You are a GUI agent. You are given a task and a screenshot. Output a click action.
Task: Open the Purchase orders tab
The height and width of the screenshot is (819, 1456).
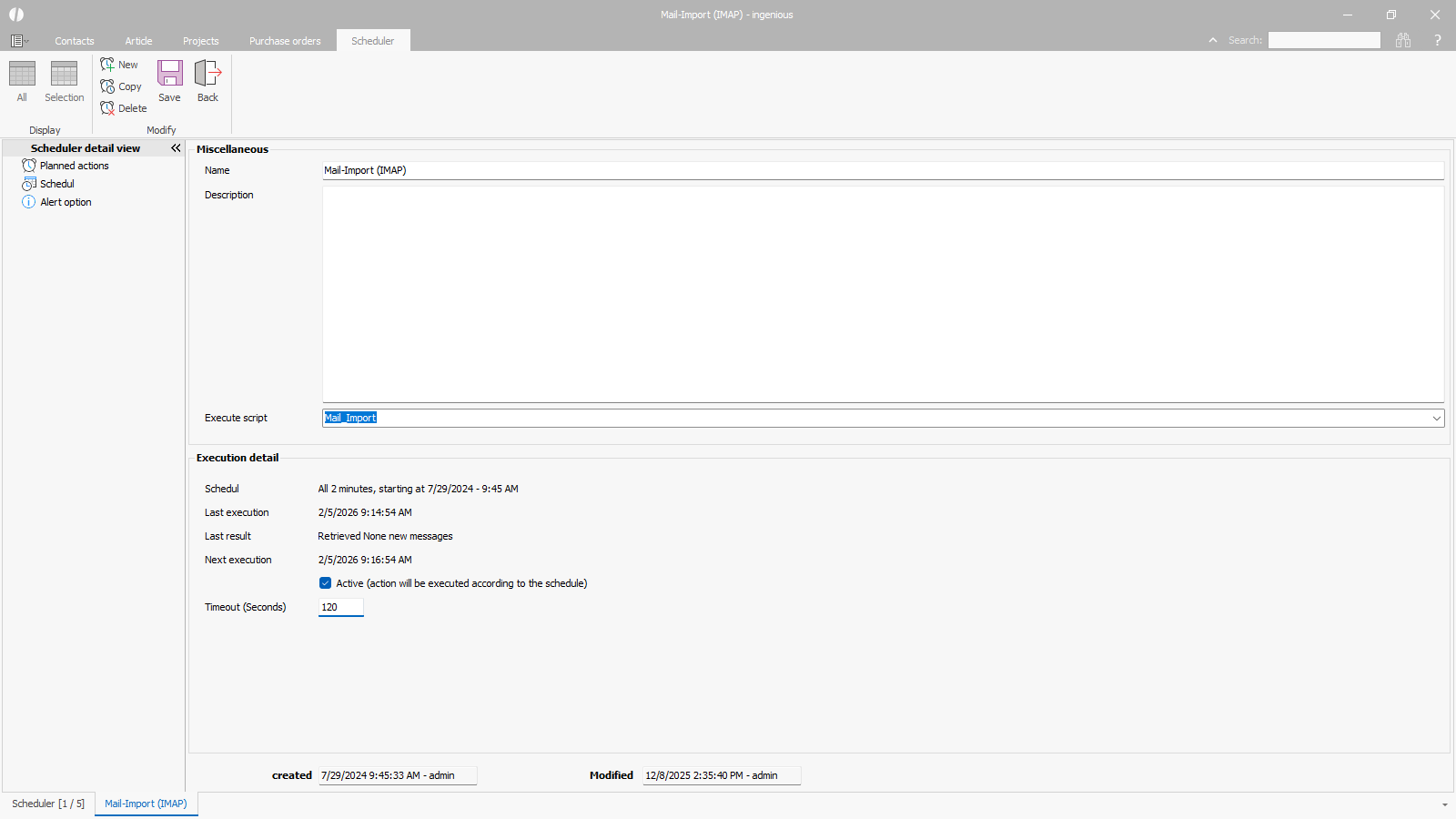(x=285, y=41)
